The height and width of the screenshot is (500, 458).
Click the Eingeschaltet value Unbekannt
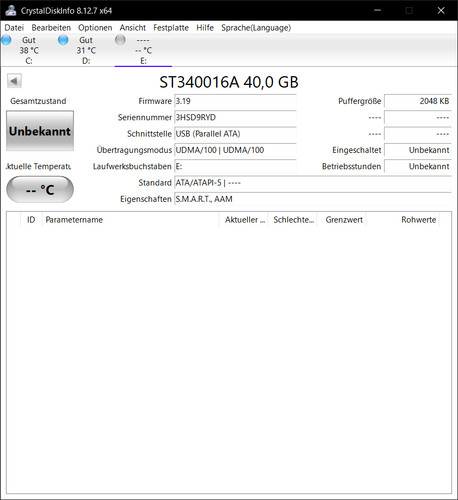(418, 150)
